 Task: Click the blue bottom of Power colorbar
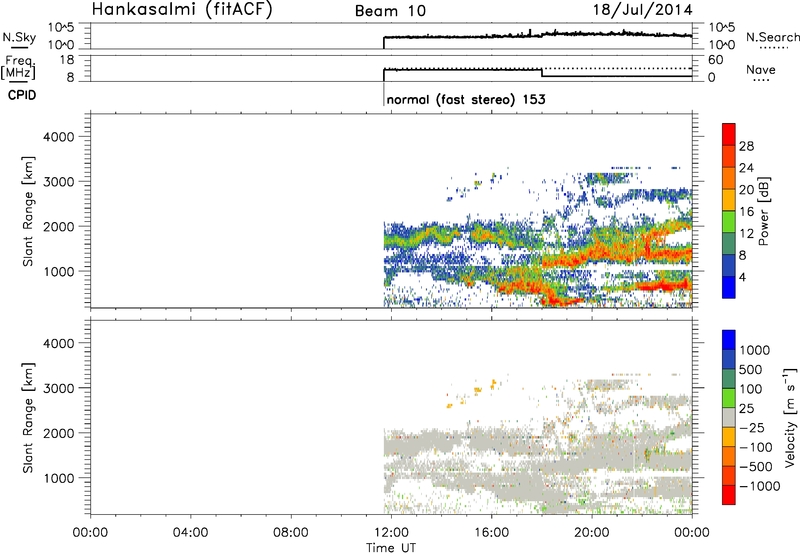tap(729, 287)
